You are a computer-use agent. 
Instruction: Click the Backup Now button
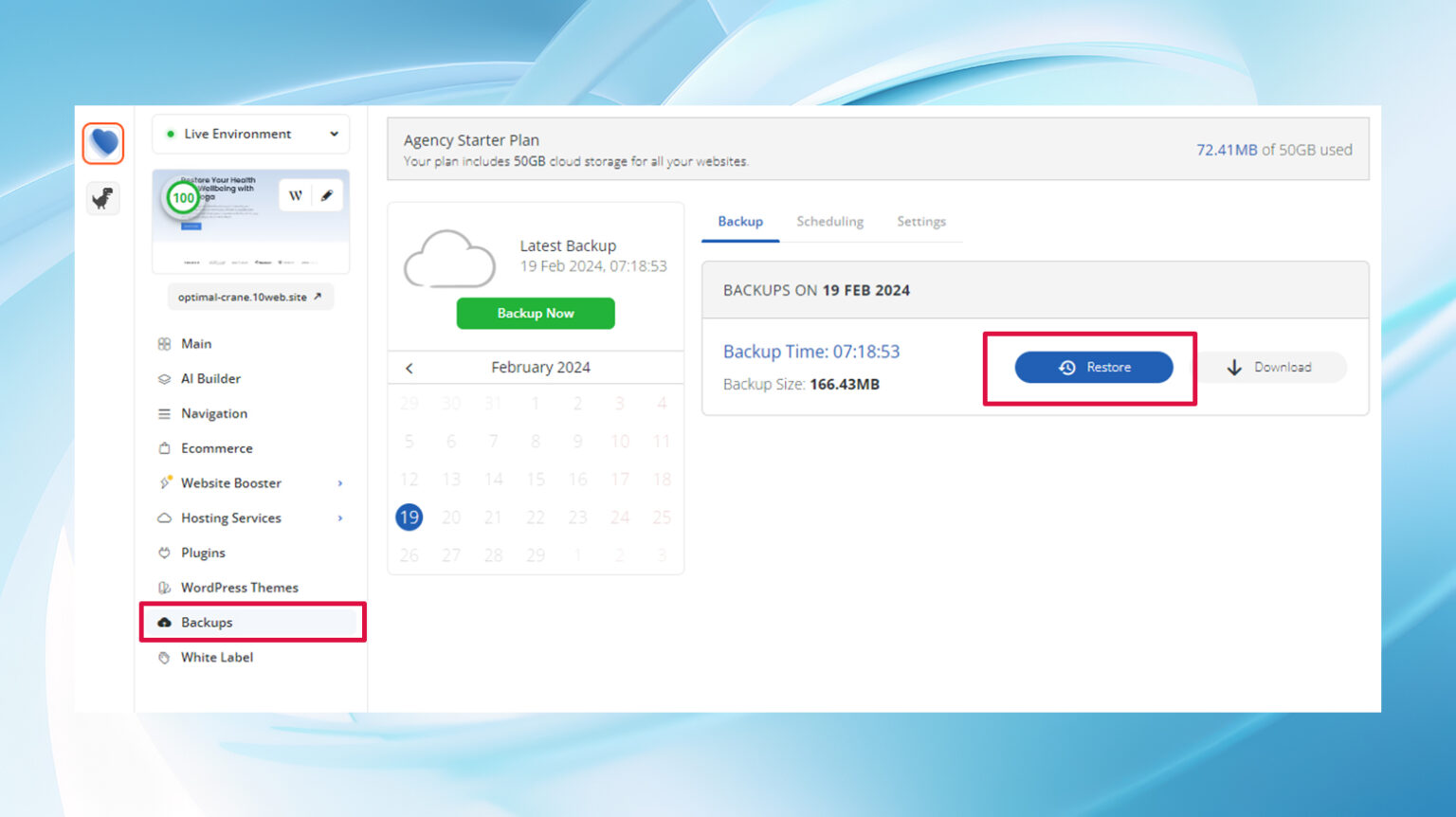[536, 313]
